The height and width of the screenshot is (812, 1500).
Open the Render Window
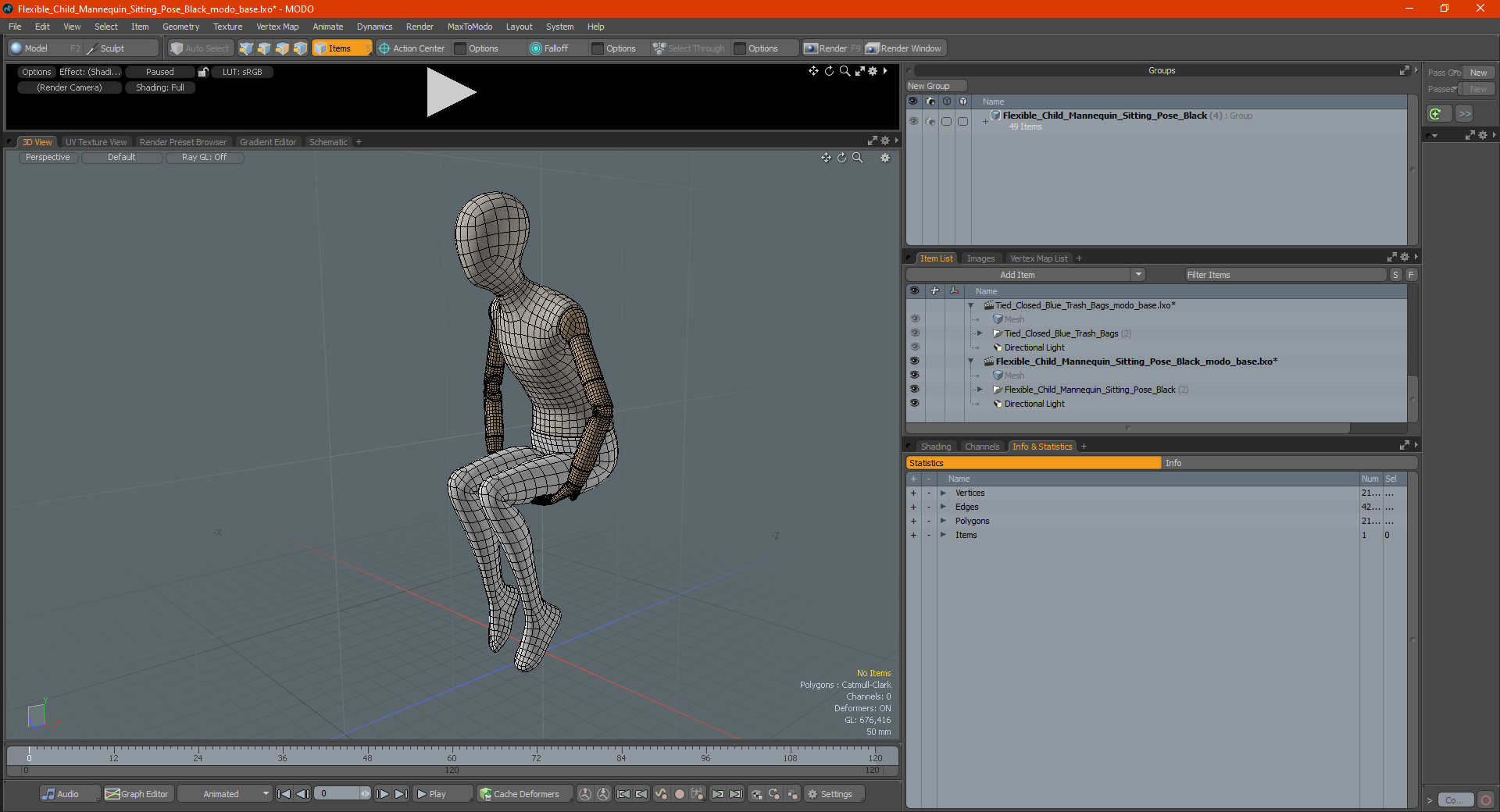905,48
